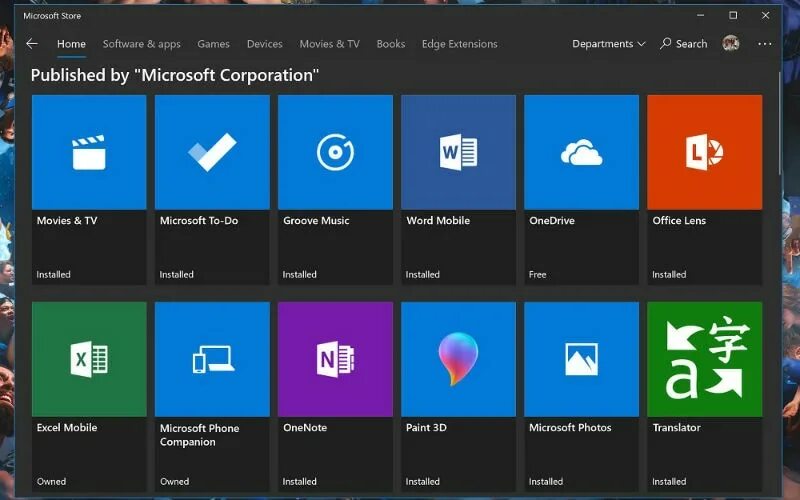Click the Installed label under Word Mobile

(x=422, y=274)
